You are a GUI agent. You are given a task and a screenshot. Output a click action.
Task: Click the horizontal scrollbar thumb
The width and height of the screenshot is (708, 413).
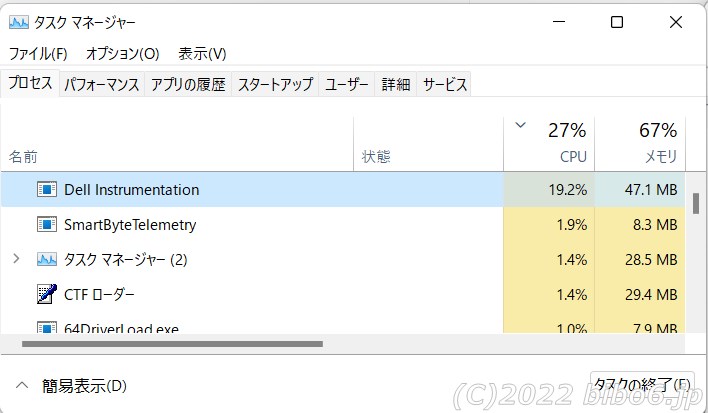[172, 344]
